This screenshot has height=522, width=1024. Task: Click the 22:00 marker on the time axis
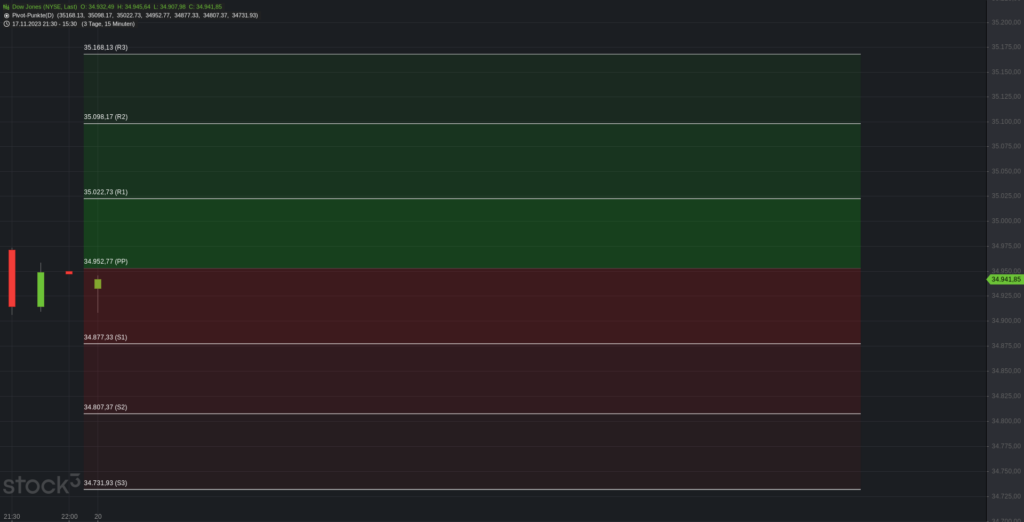69,517
